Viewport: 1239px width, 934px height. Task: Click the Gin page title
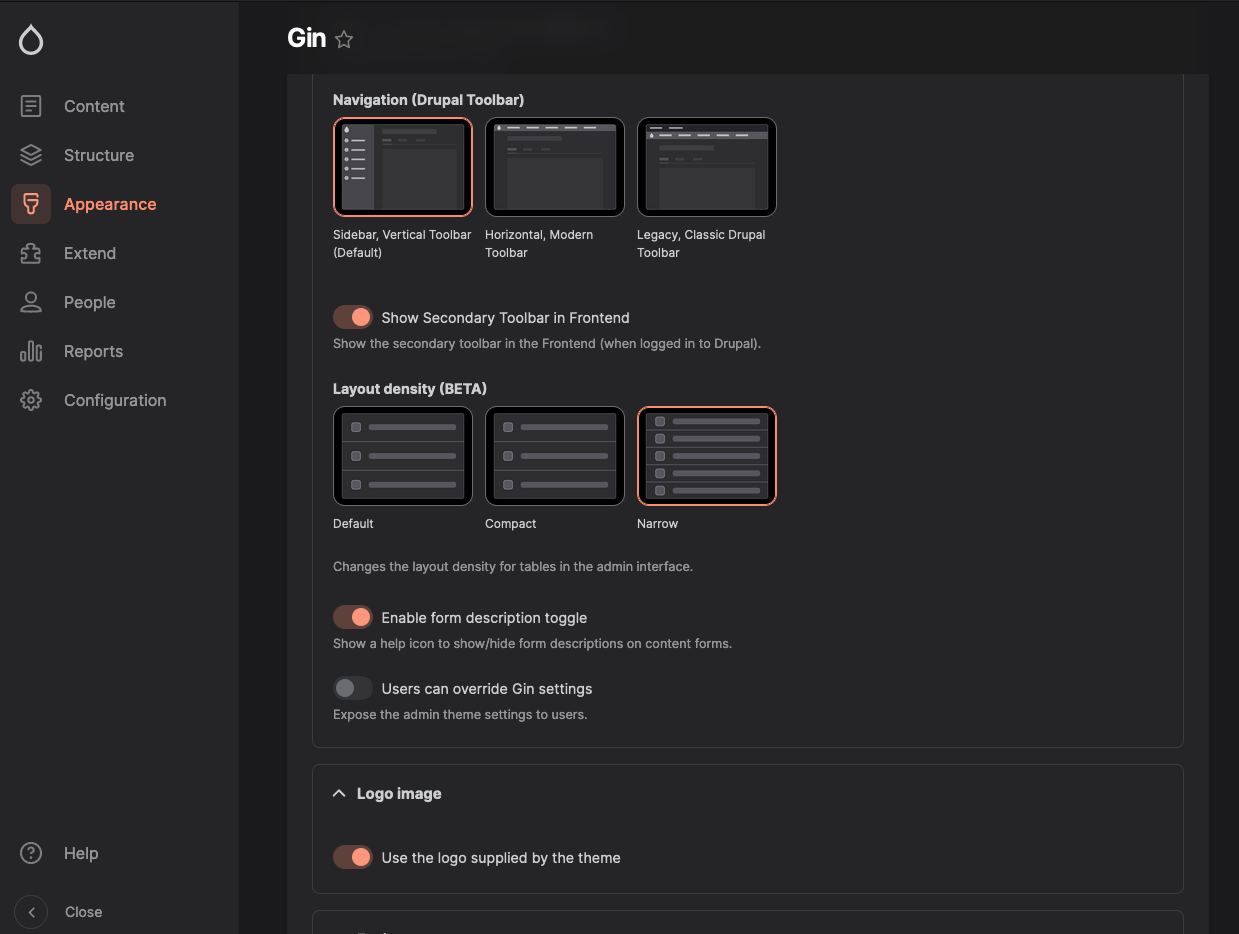pyautogui.click(x=307, y=38)
